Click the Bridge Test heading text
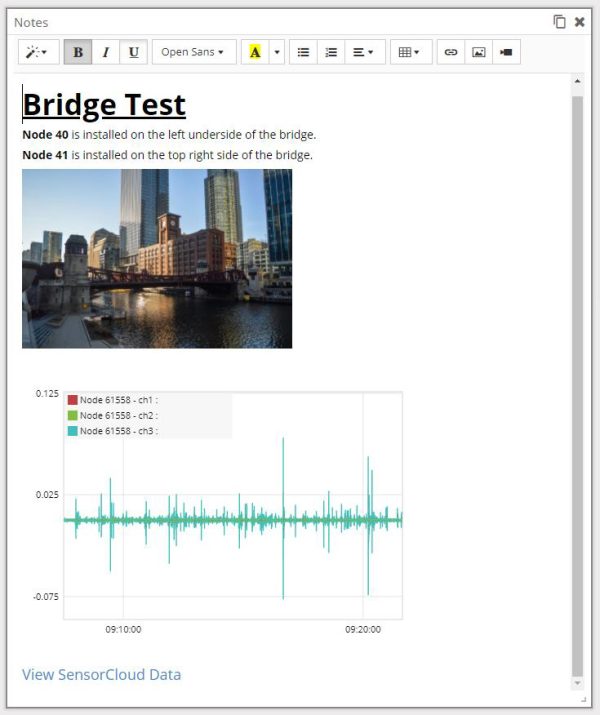600x715 pixels. (x=104, y=105)
